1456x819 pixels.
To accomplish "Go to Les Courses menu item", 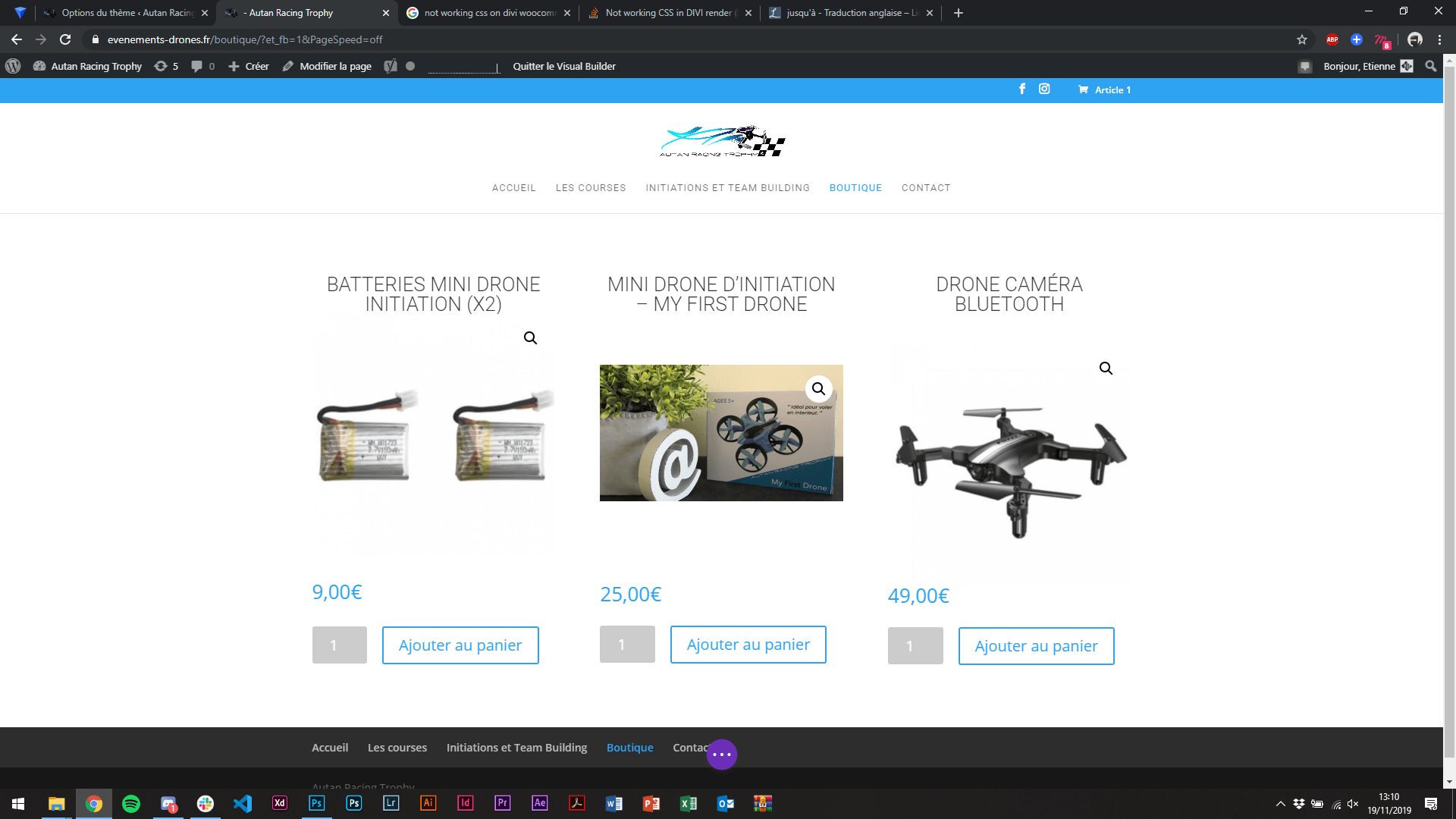I will point(590,188).
